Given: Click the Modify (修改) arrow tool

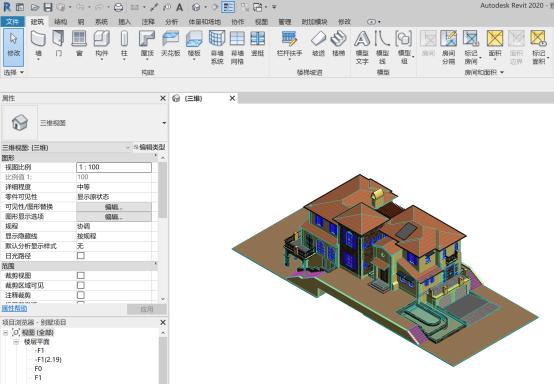Looking at the screenshot, I should [x=14, y=47].
